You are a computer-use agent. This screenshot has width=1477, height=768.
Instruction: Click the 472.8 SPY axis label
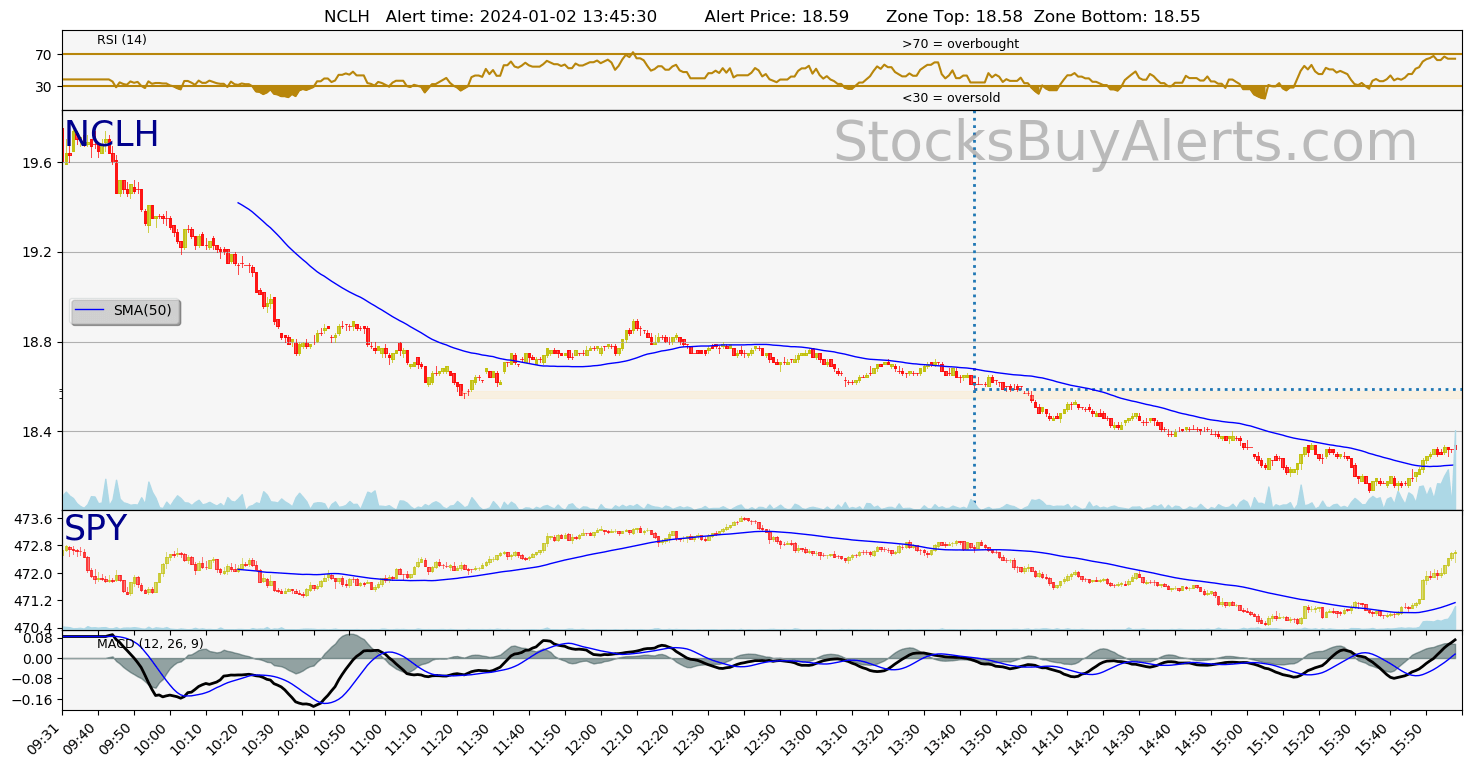click(34, 547)
